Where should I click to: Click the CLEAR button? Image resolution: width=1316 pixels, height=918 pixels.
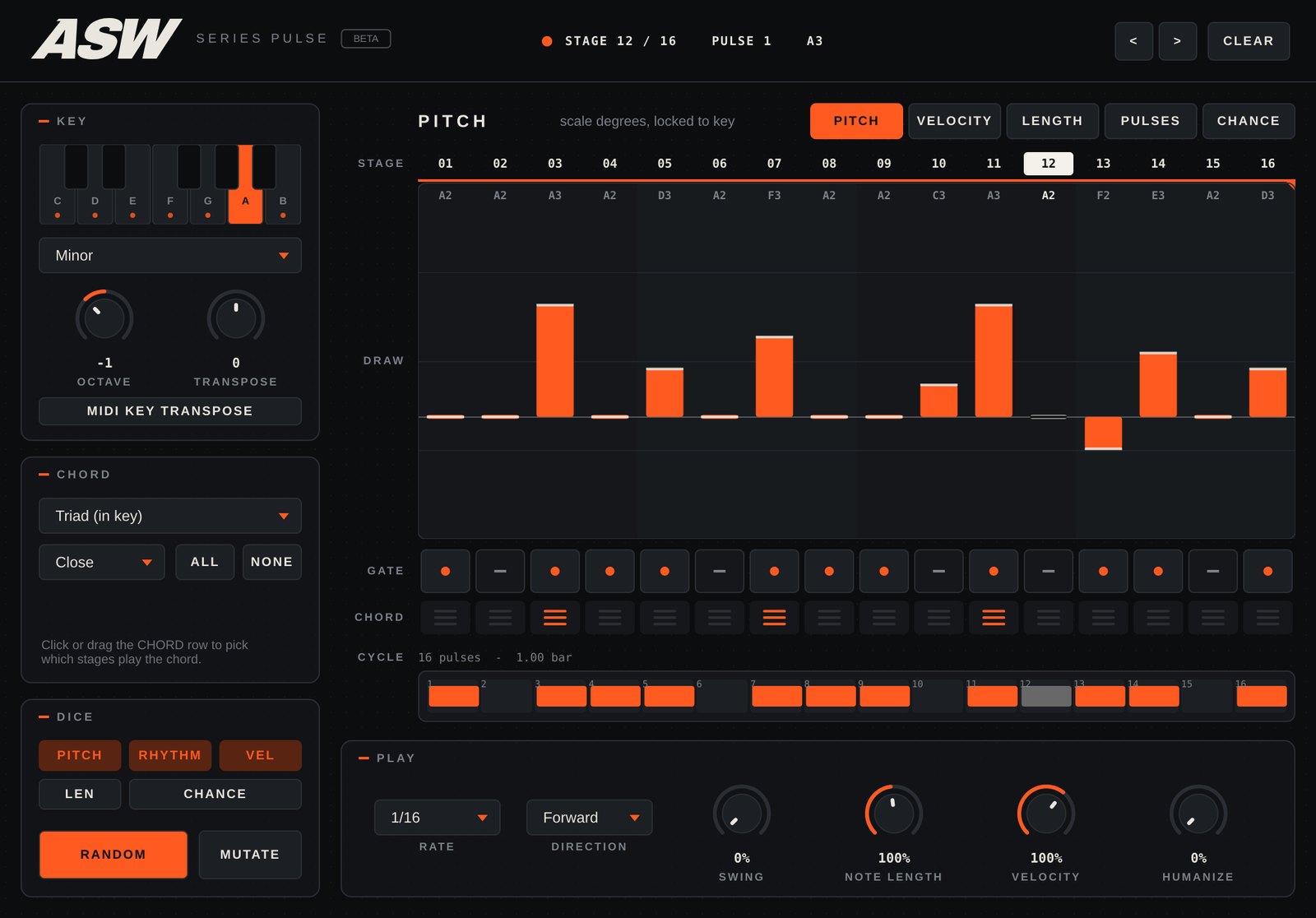pyautogui.click(x=1249, y=41)
